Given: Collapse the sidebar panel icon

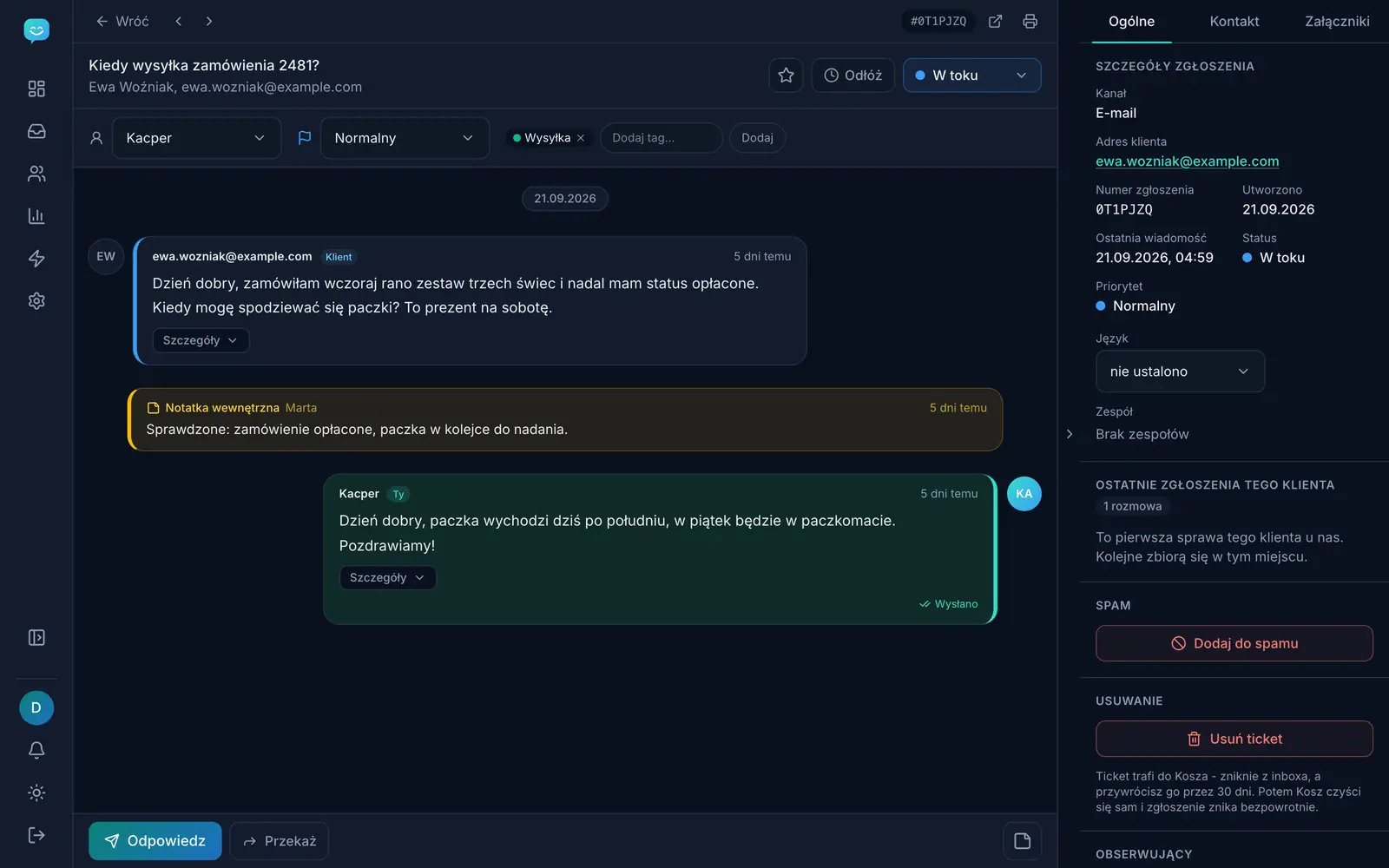Looking at the screenshot, I should tap(36, 638).
